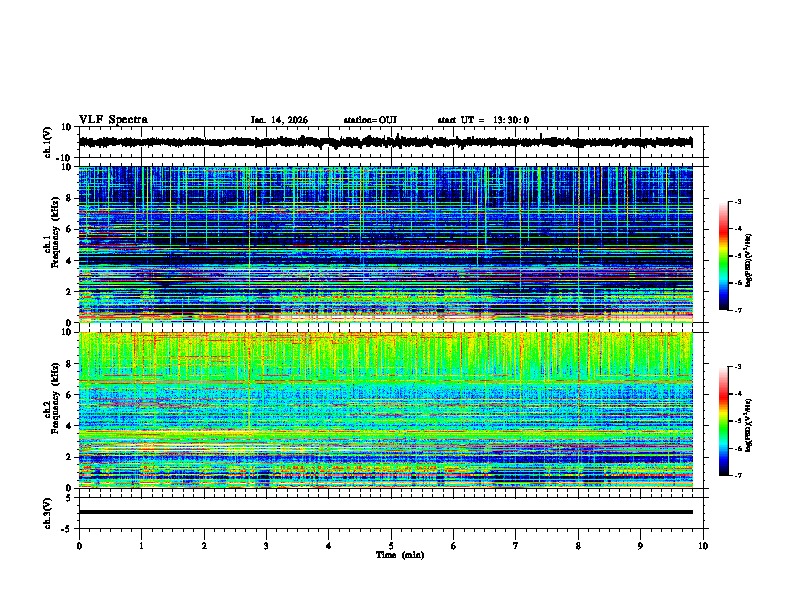Screen dimensions: 792x612
Task: Click the ch.2 PSD color bar
Action: coord(723,421)
